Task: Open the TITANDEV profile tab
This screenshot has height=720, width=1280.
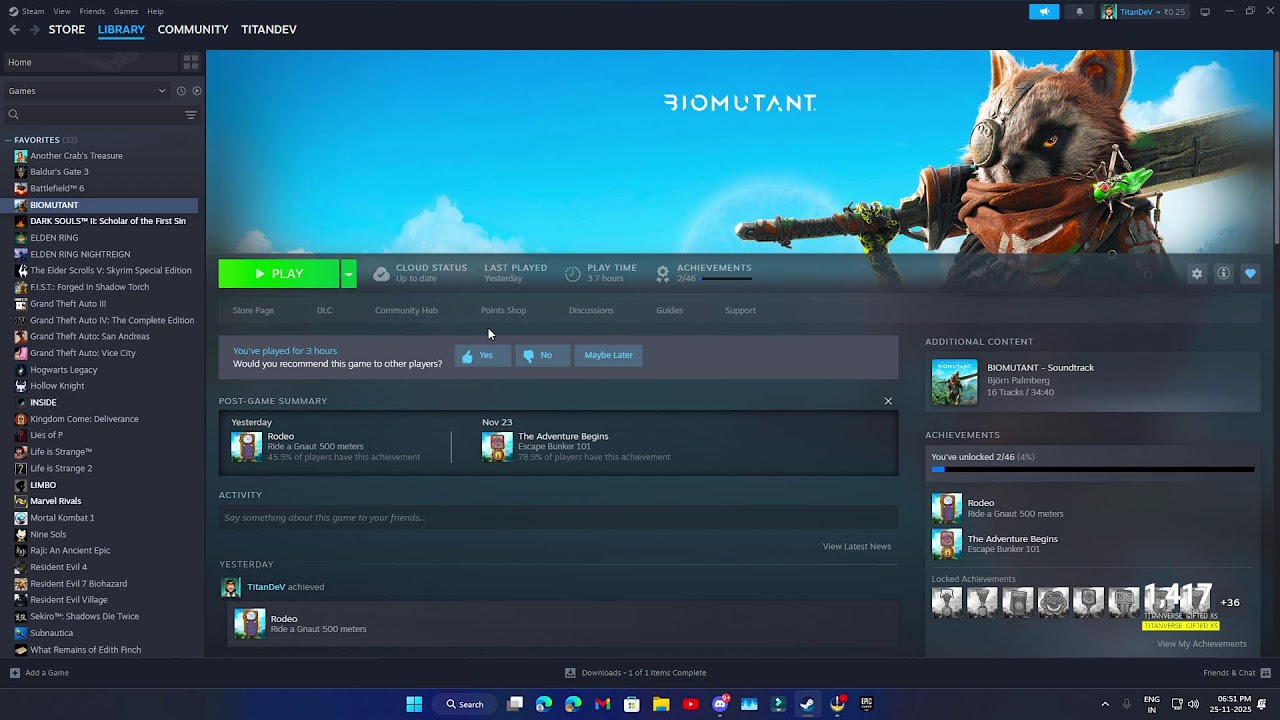Action: [x=269, y=30]
